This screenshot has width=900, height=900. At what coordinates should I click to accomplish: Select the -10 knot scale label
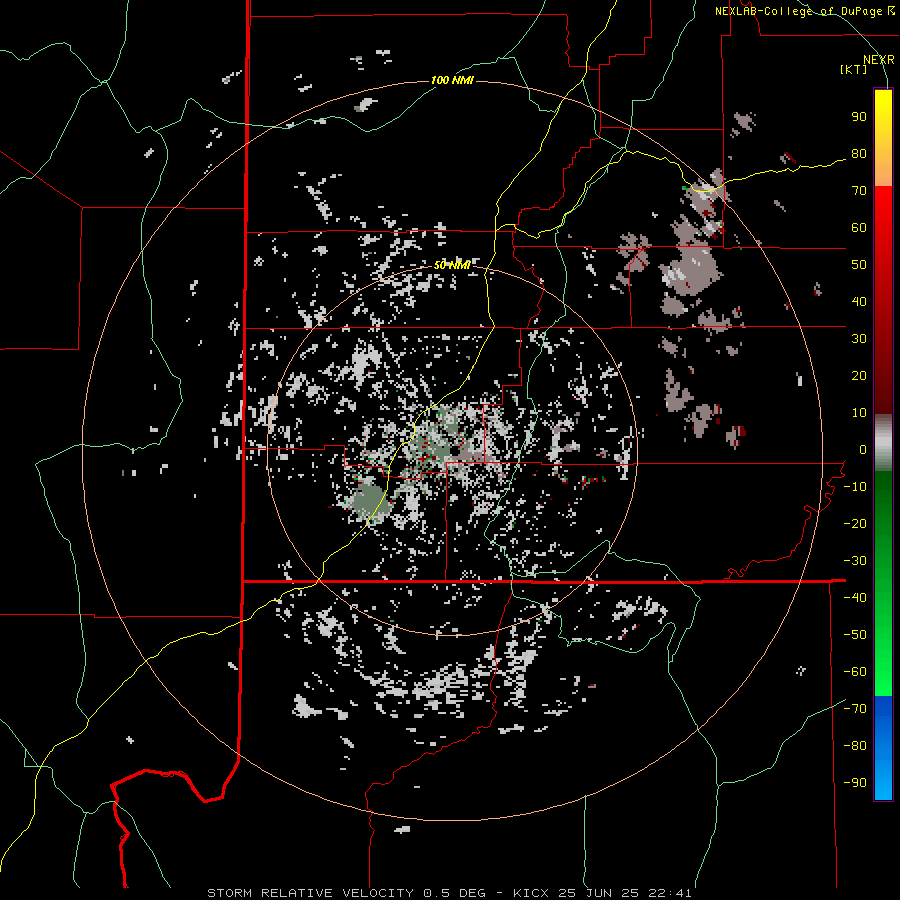coord(855,487)
